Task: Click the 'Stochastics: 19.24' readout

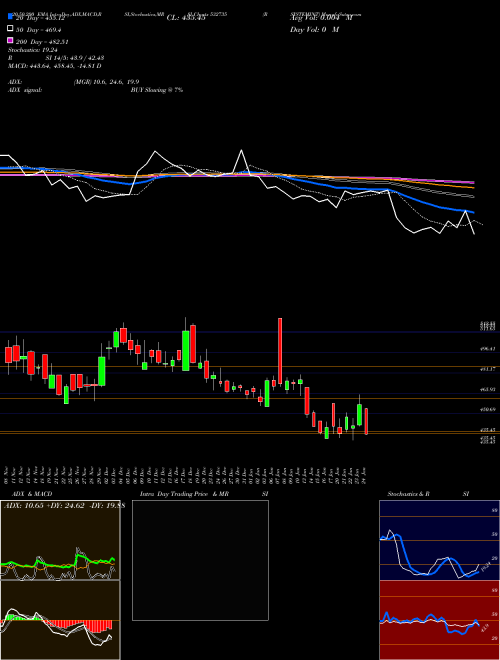Action: click(32, 50)
